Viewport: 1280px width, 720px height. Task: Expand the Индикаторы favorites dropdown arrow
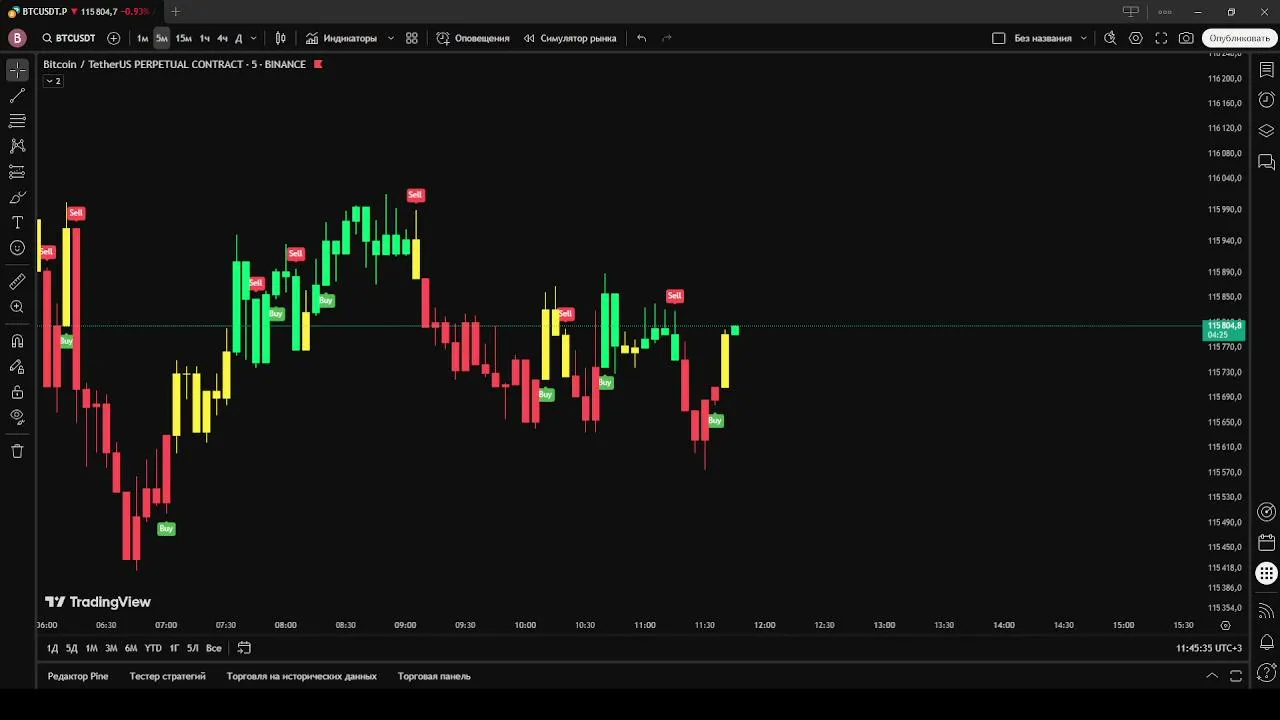click(390, 38)
